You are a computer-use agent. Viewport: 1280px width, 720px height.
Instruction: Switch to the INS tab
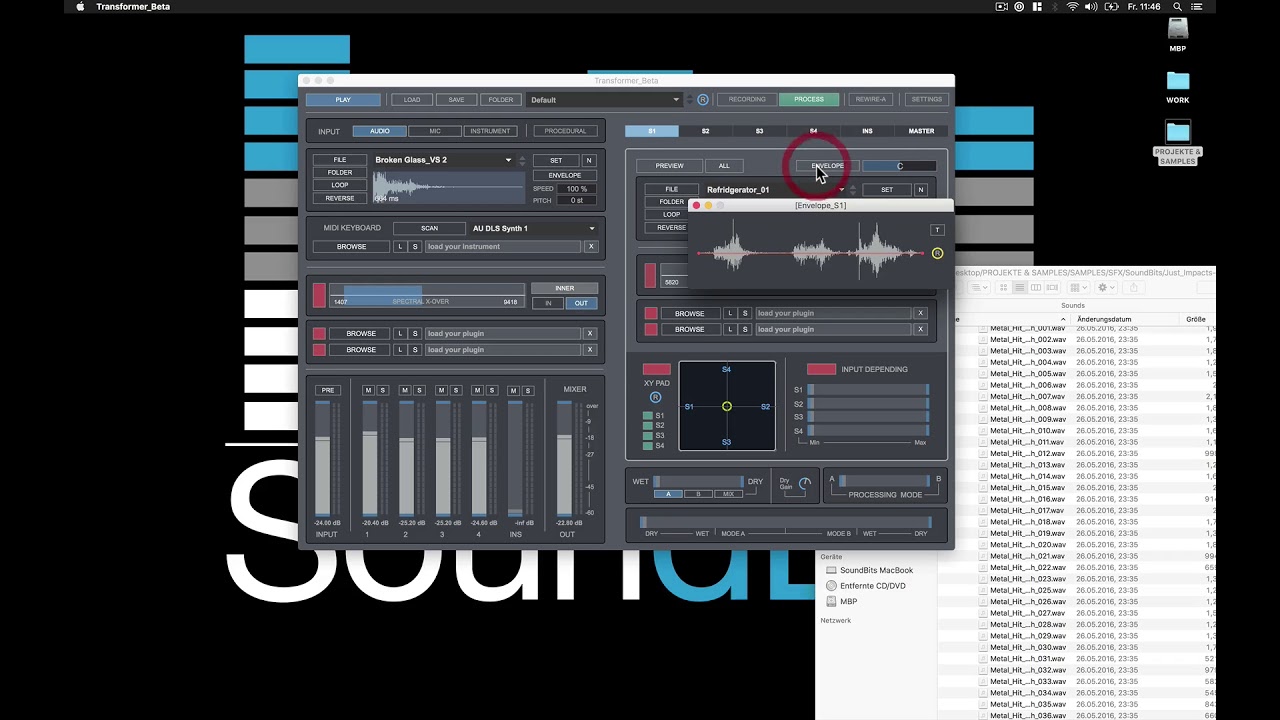pos(867,131)
